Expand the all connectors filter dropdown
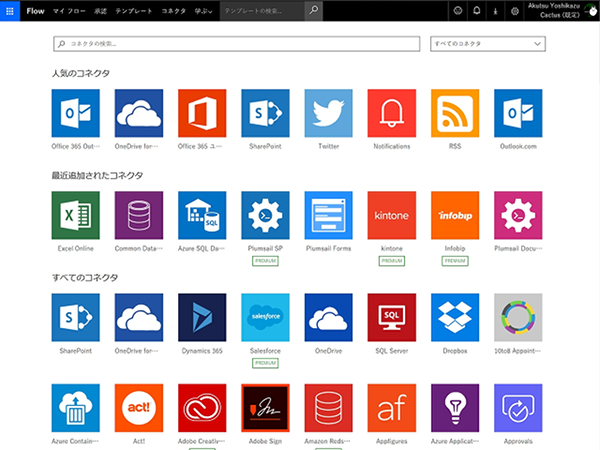Viewport: 600px width, 450px height. [488, 44]
